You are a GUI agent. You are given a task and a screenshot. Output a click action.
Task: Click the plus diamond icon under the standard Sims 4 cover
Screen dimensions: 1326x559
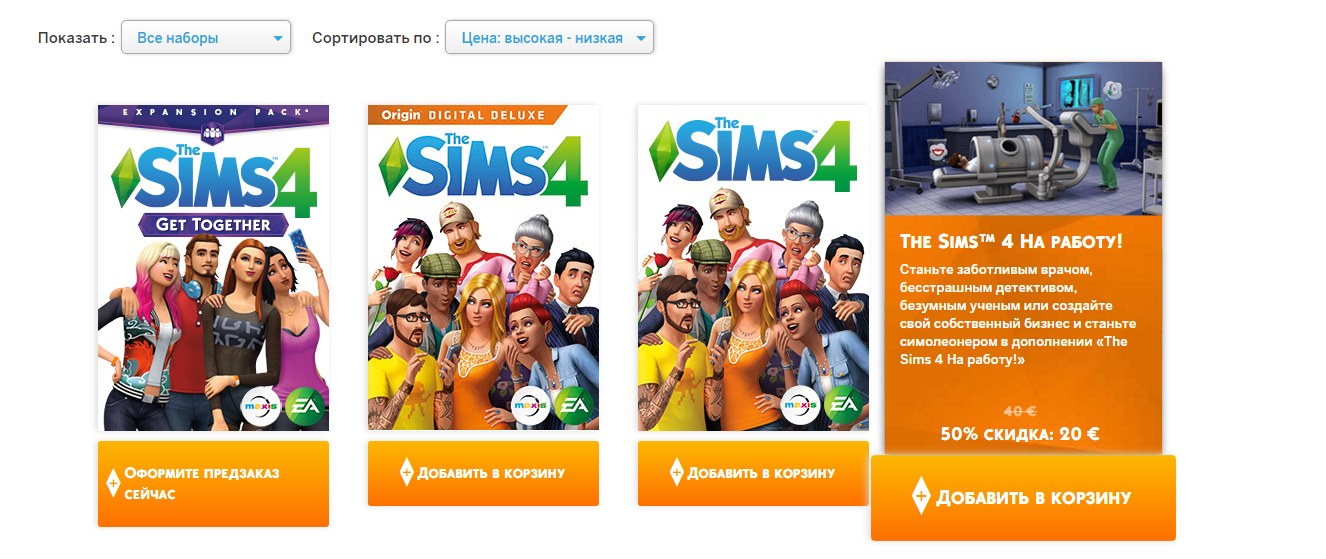[x=676, y=472]
